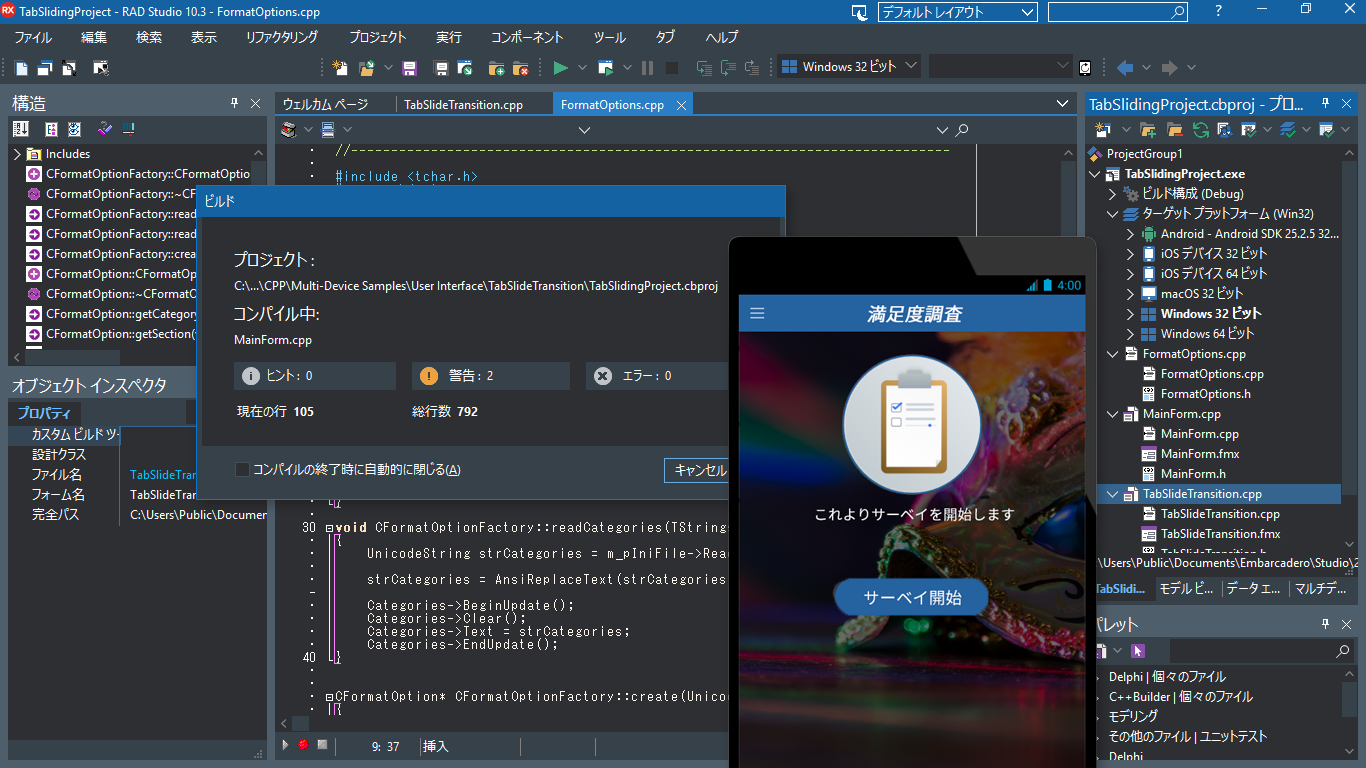
Task: Click Add File to Project icon
Action: pos(496,68)
